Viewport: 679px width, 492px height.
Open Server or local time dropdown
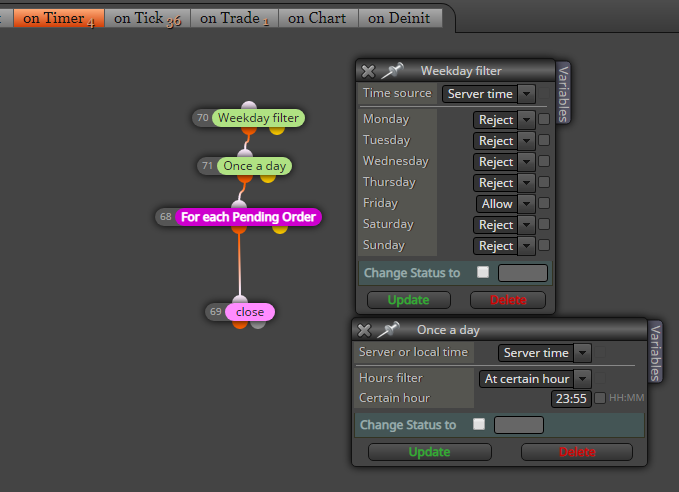click(x=544, y=353)
